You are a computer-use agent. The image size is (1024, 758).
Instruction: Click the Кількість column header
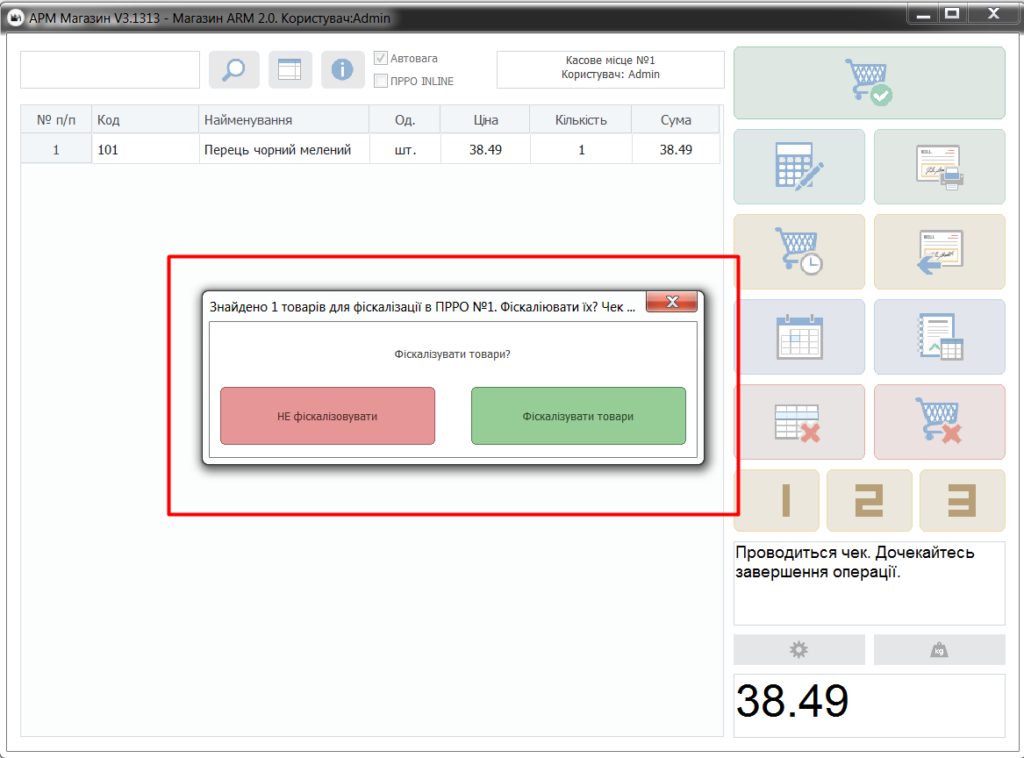581,119
